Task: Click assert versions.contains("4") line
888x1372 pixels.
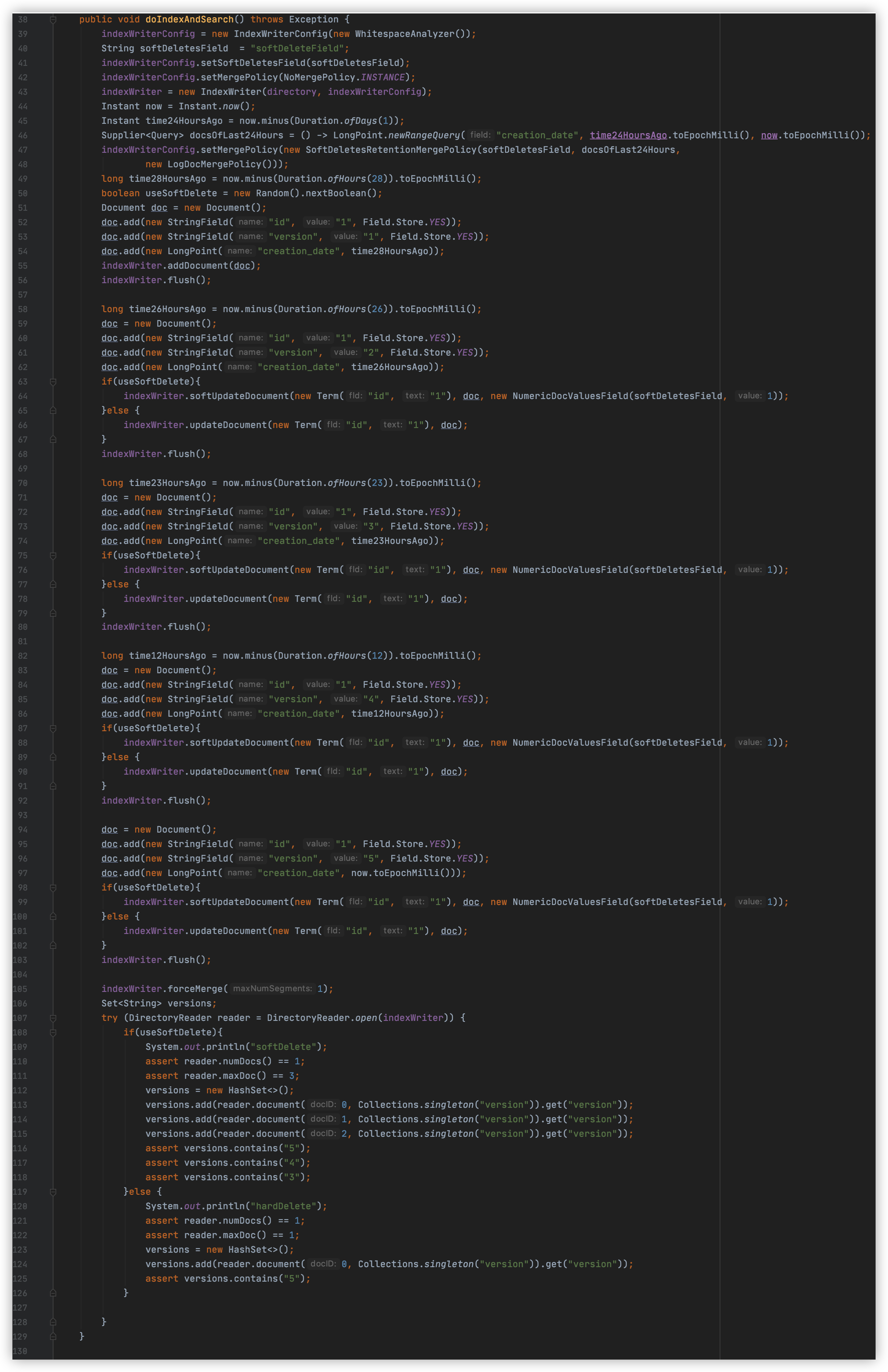Action: click(228, 1163)
